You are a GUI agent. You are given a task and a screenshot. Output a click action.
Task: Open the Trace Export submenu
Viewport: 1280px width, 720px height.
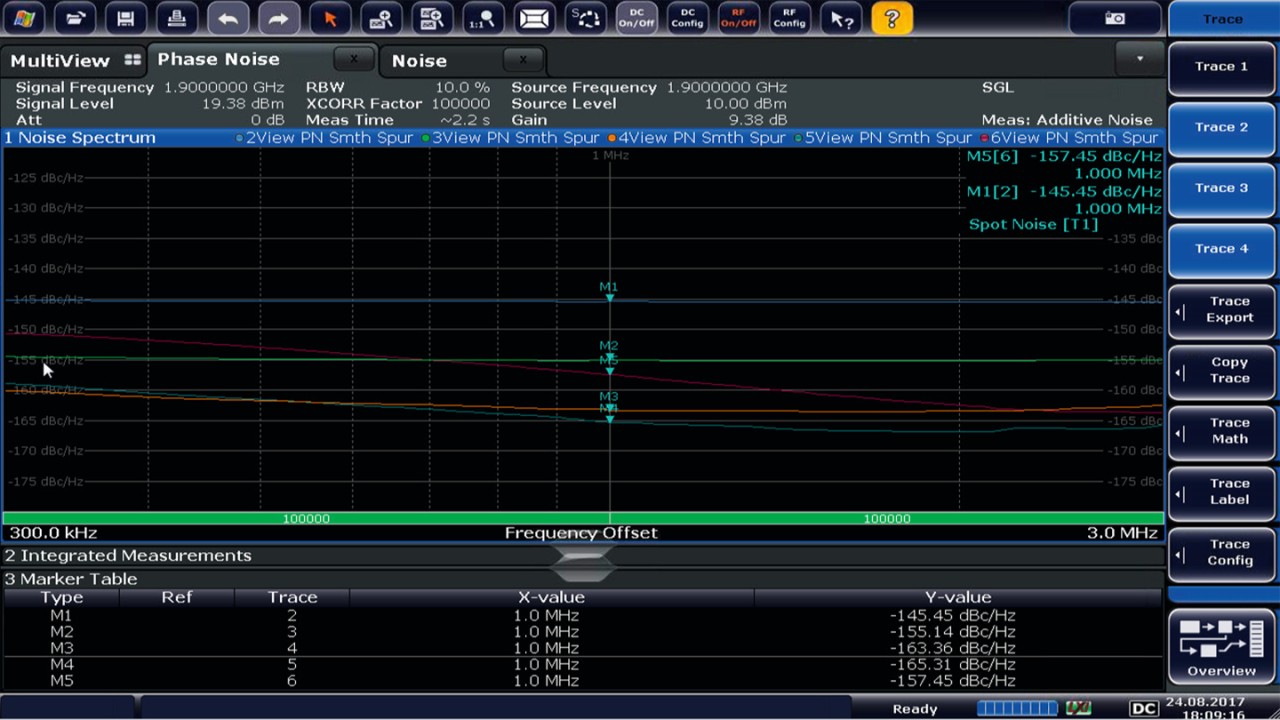(x=1221, y=310)
